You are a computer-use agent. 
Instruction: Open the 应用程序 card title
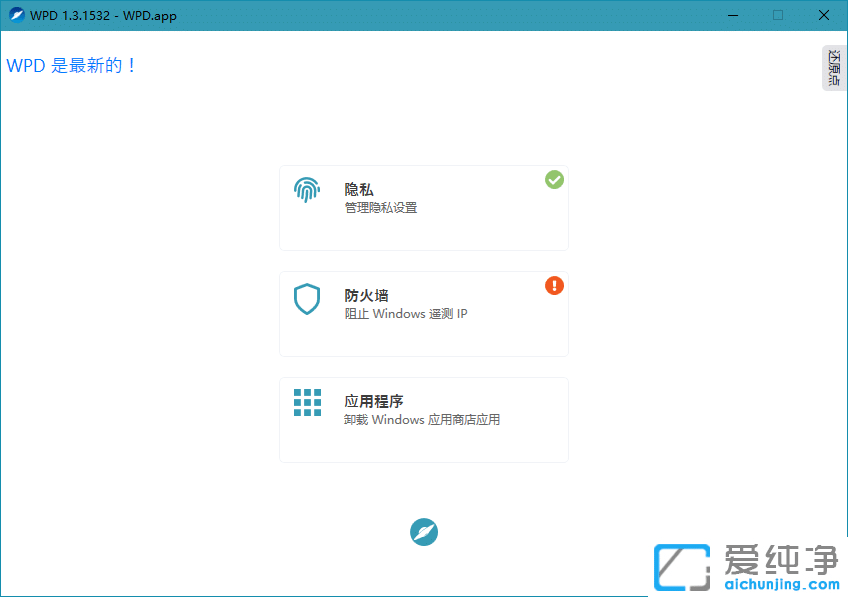374,401
